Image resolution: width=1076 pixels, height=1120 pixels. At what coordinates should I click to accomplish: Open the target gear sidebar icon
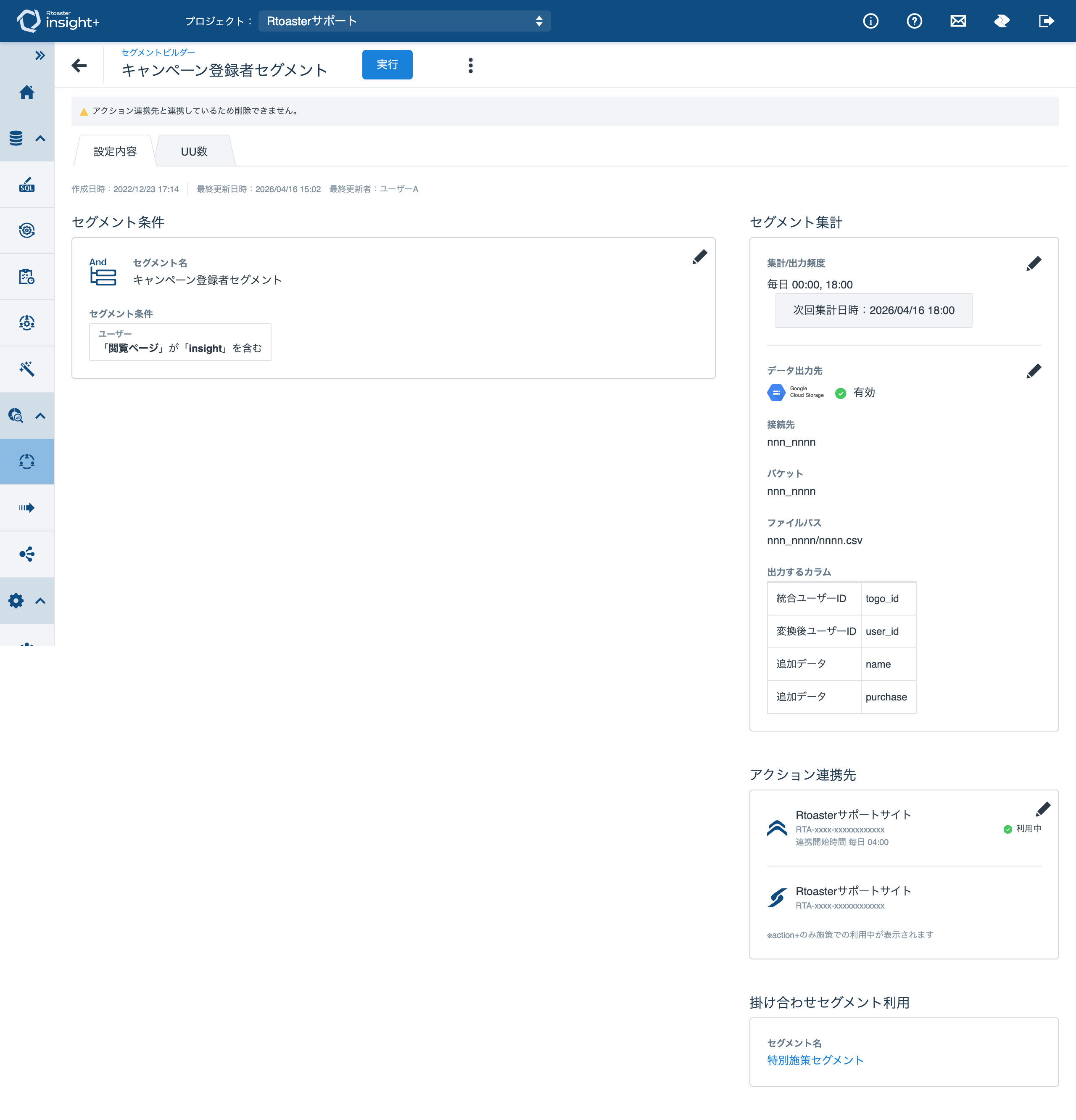27,230
